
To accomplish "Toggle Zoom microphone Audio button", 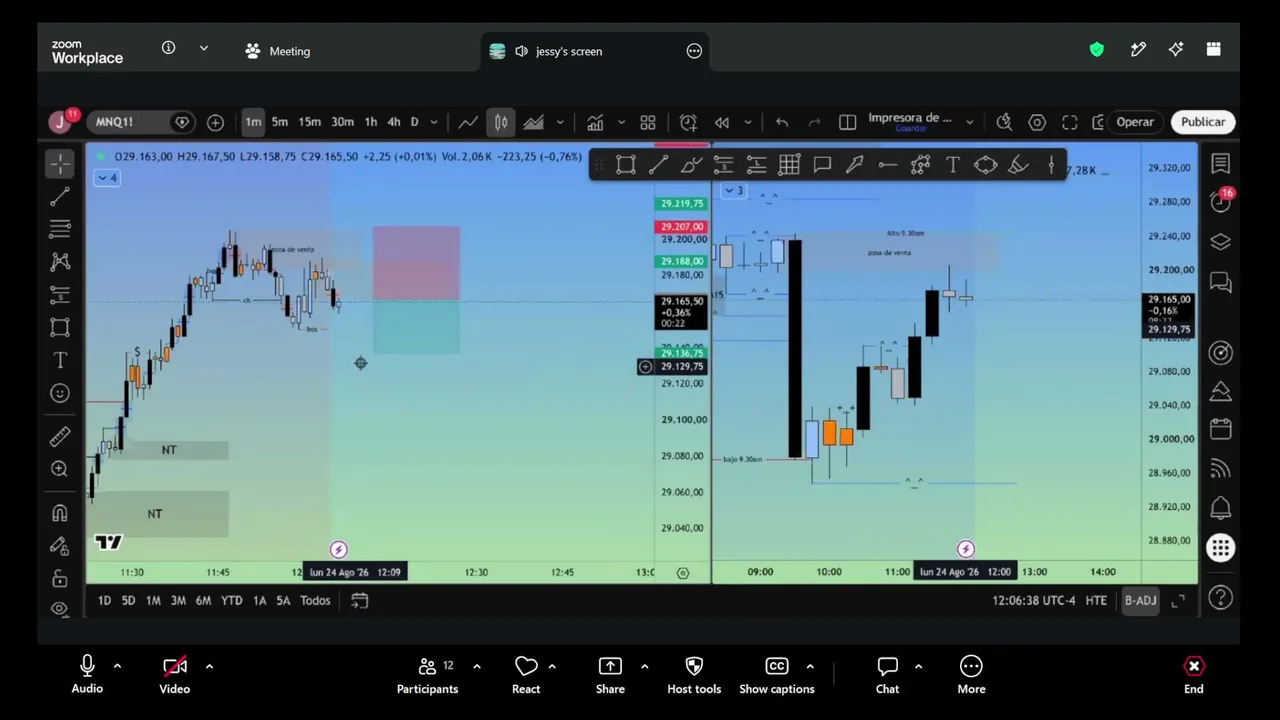I will 87,675.
